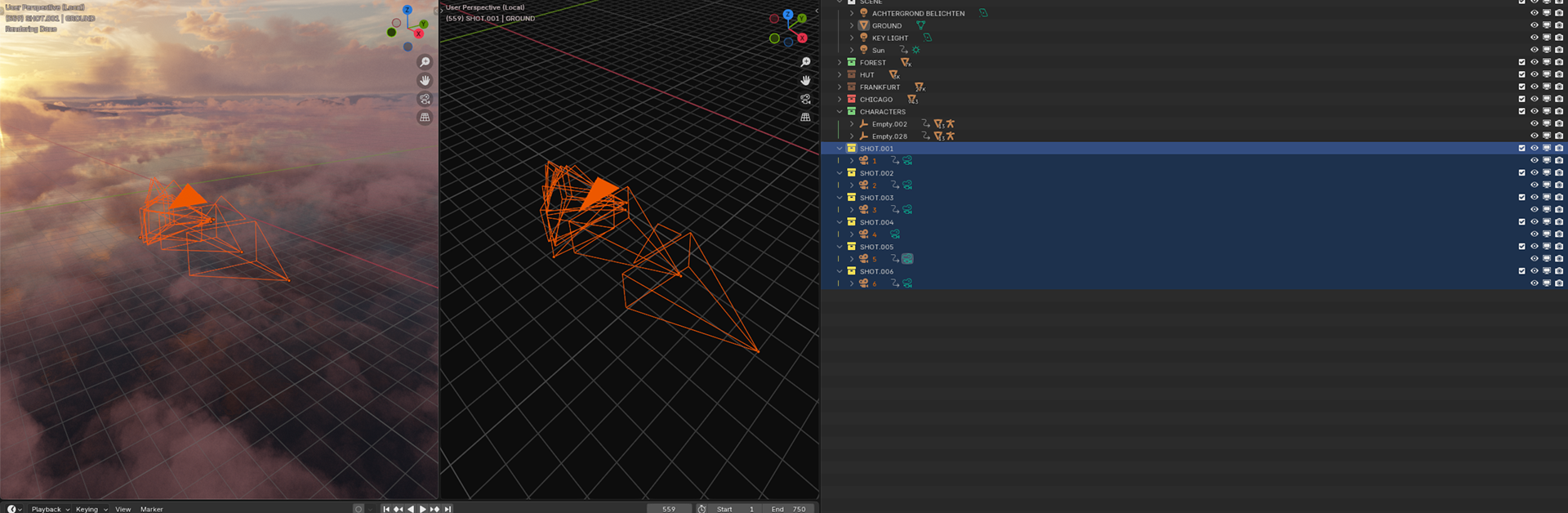
Task: Click the zoom magnifier in left viewport
Action: [425, 62]
